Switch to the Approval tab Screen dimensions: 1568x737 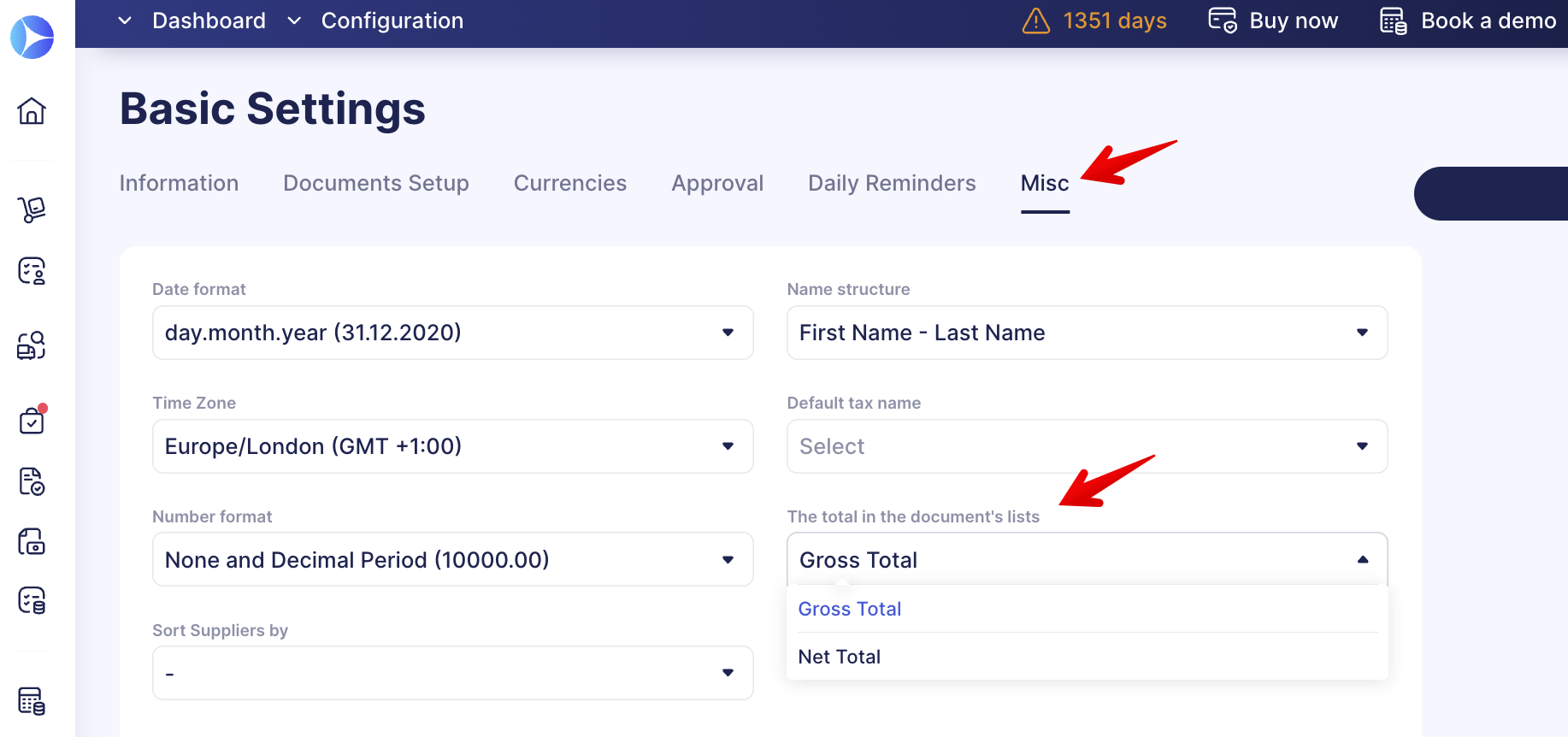coord(717,183)
